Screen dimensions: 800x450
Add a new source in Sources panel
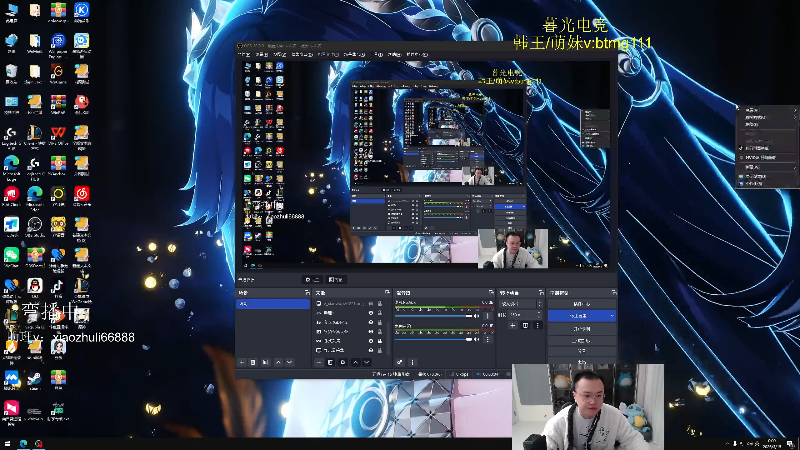319,362
